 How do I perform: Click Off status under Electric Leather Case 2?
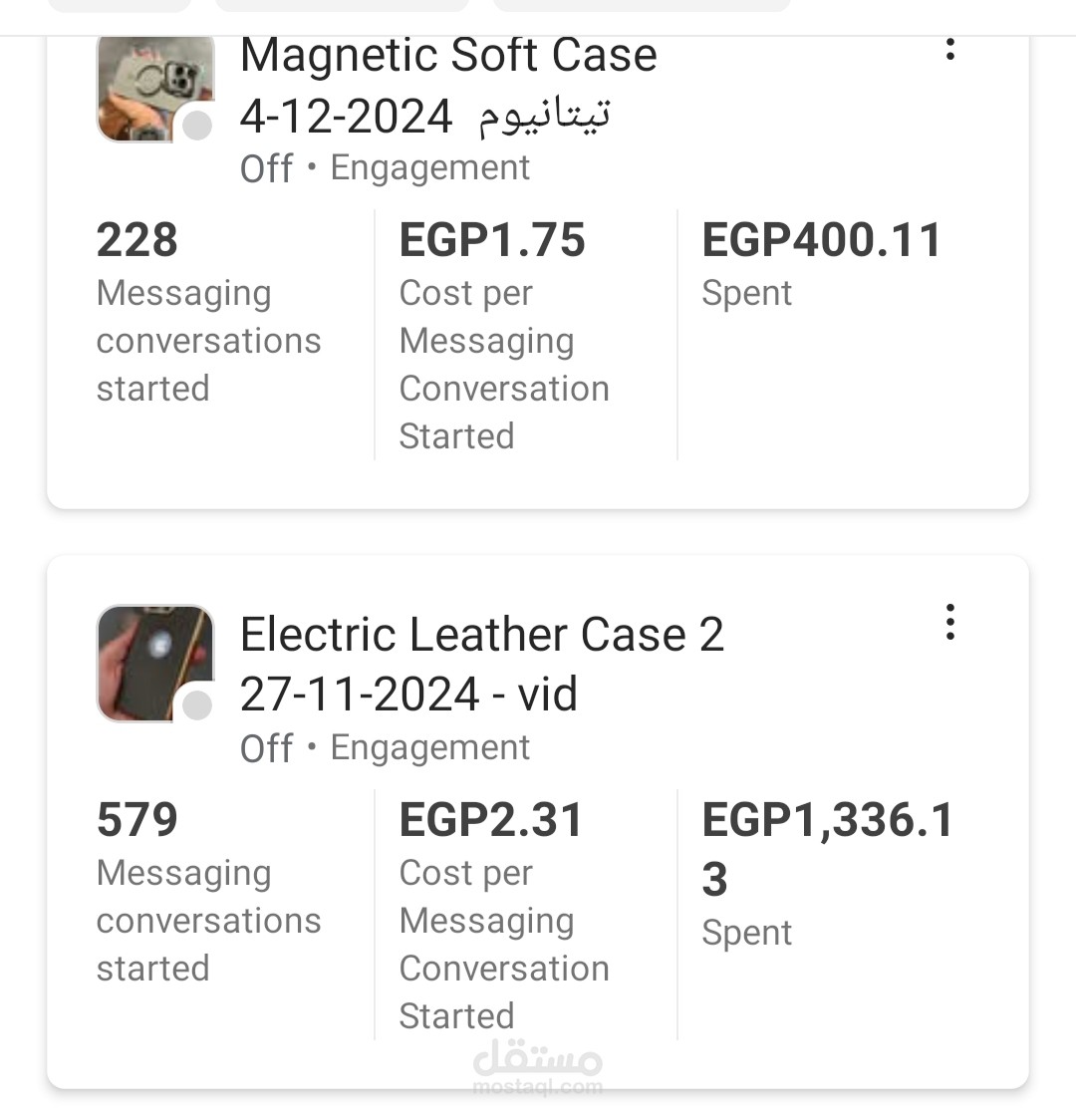click(266, 748)
